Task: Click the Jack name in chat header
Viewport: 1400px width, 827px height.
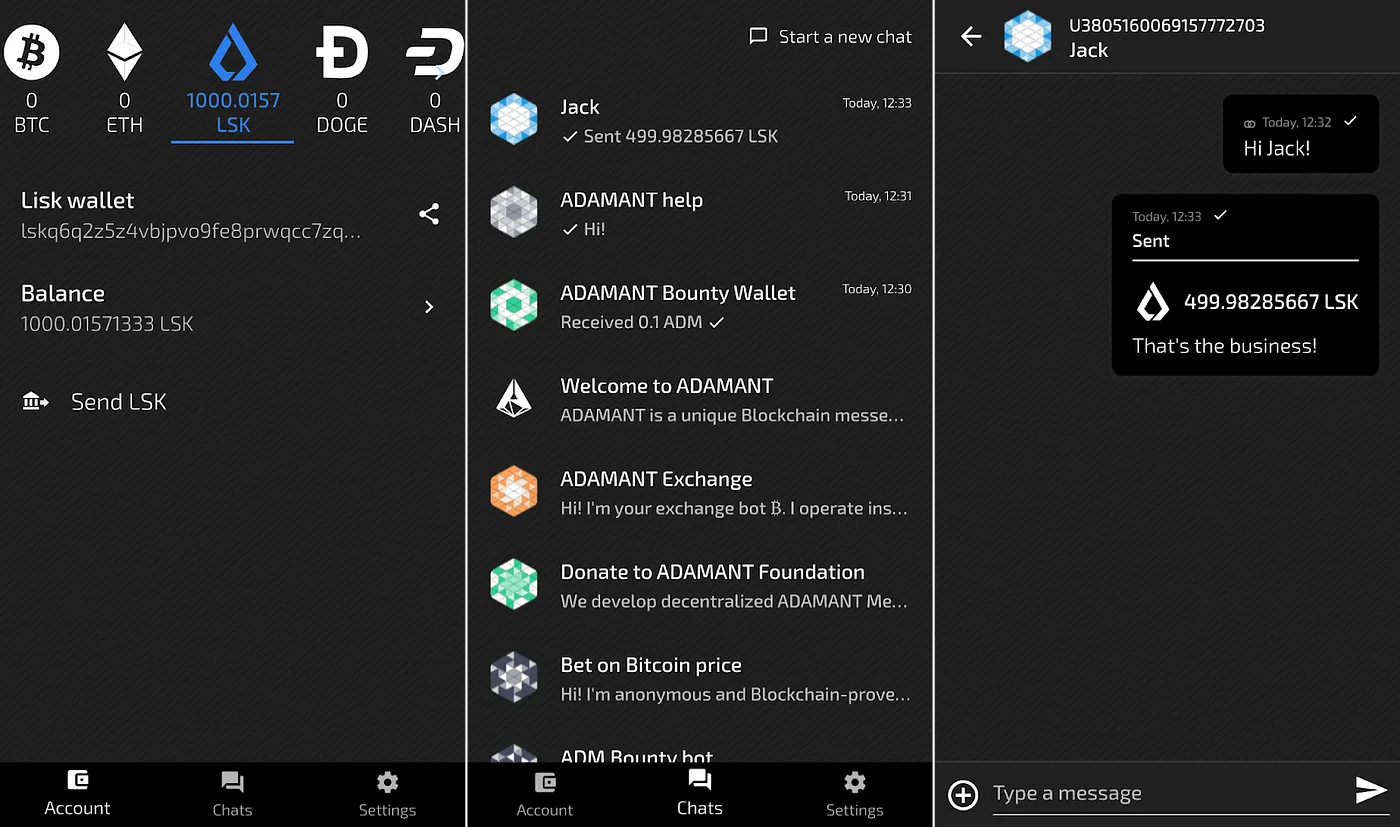Action: pyautogui.click(x=1088, y=50)
